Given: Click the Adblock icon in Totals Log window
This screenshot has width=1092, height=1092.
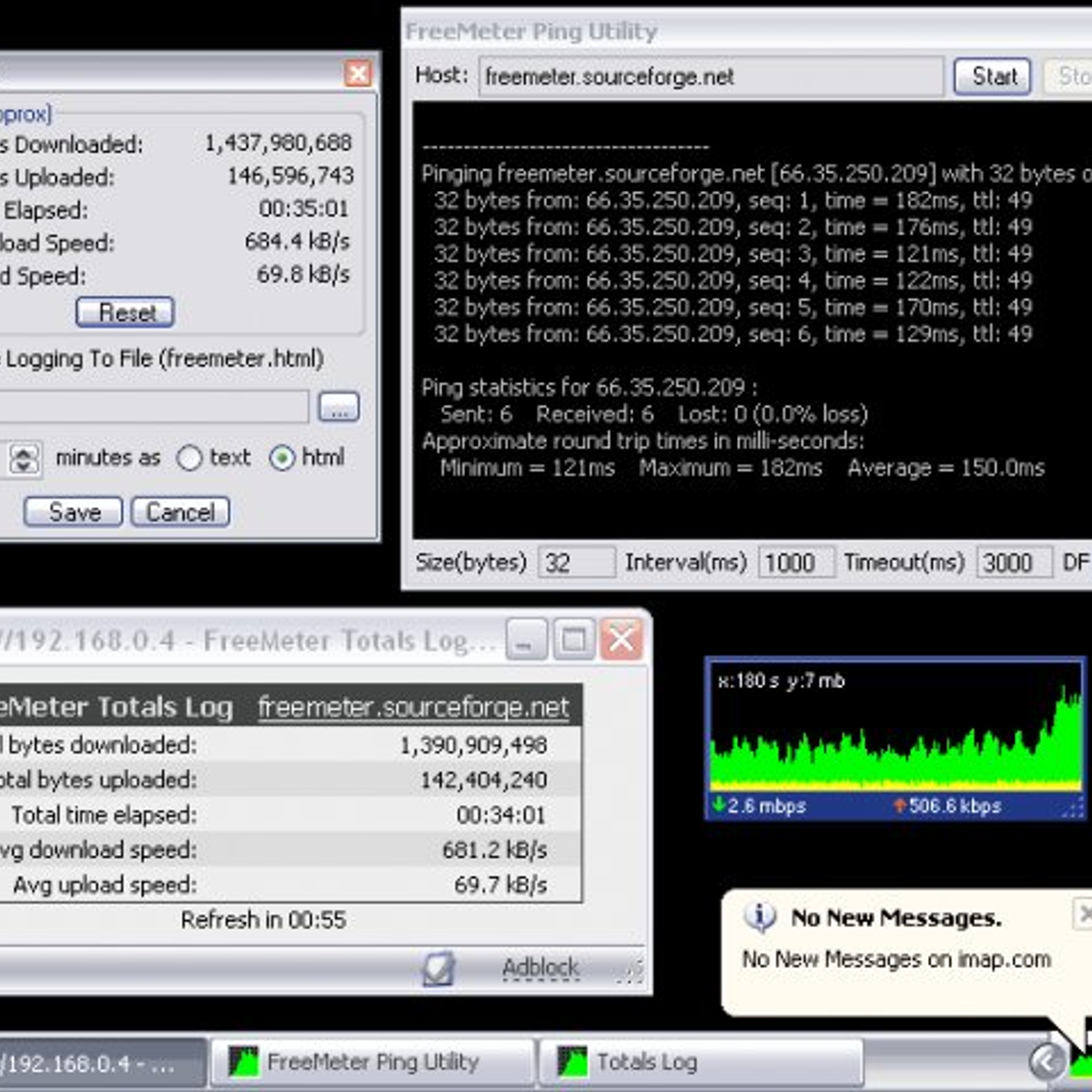Looking at the screenshot, I should pyautogui.click(x=437, y=967).
